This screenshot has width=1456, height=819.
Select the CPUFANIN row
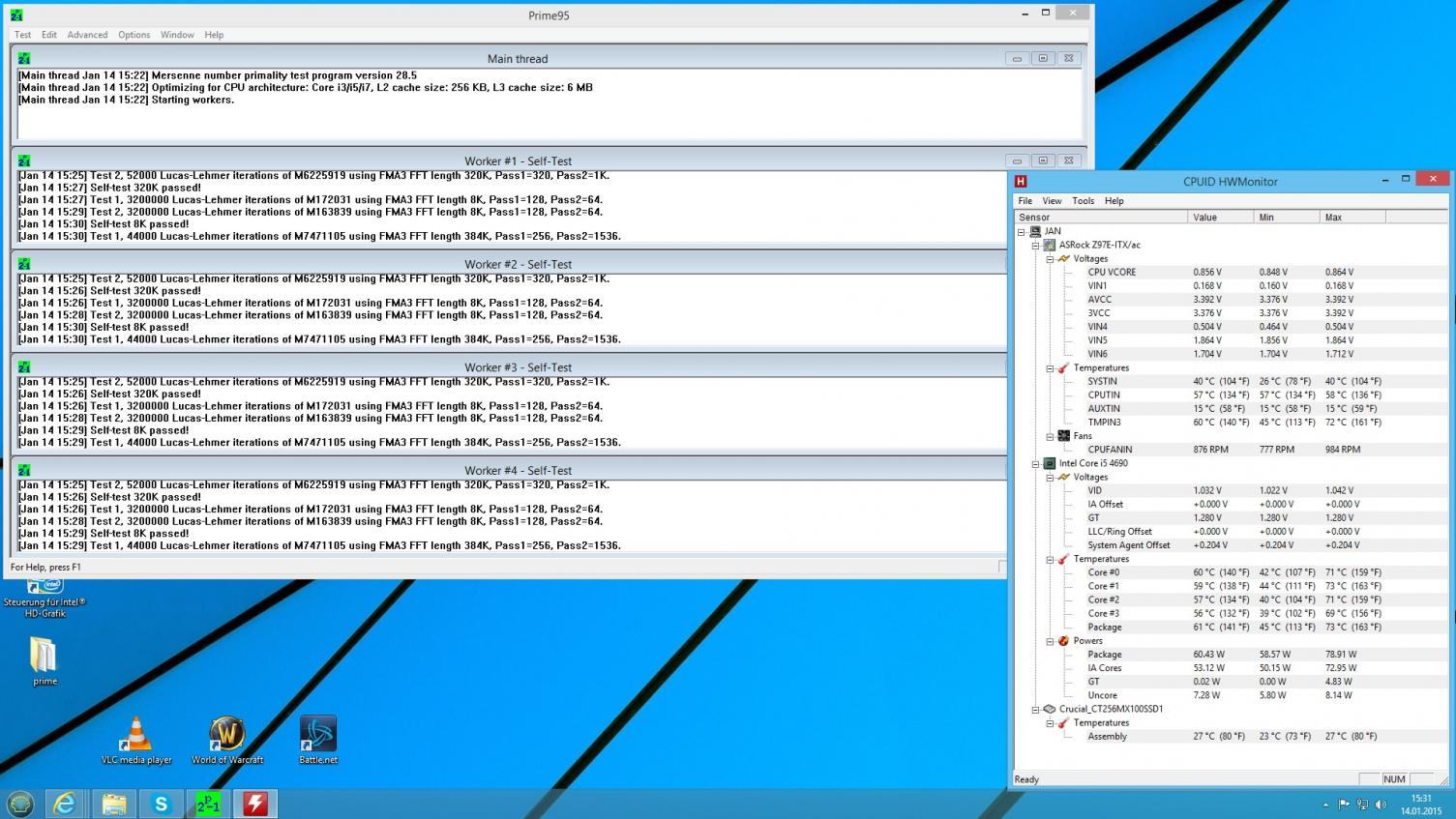1231,450
